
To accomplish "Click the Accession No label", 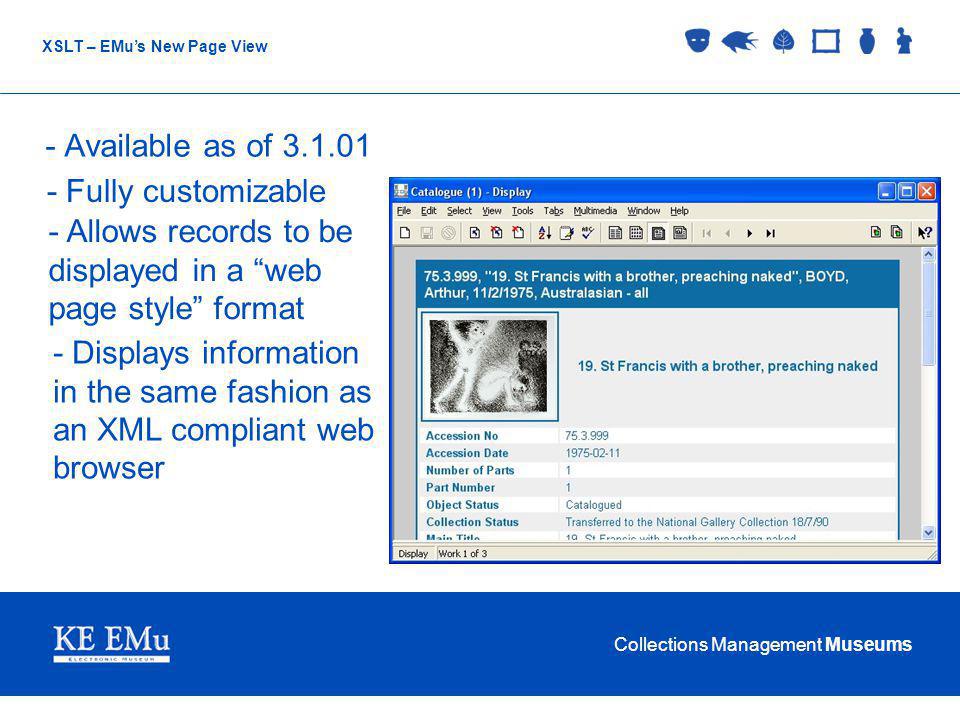I will (x=462, y=436).
